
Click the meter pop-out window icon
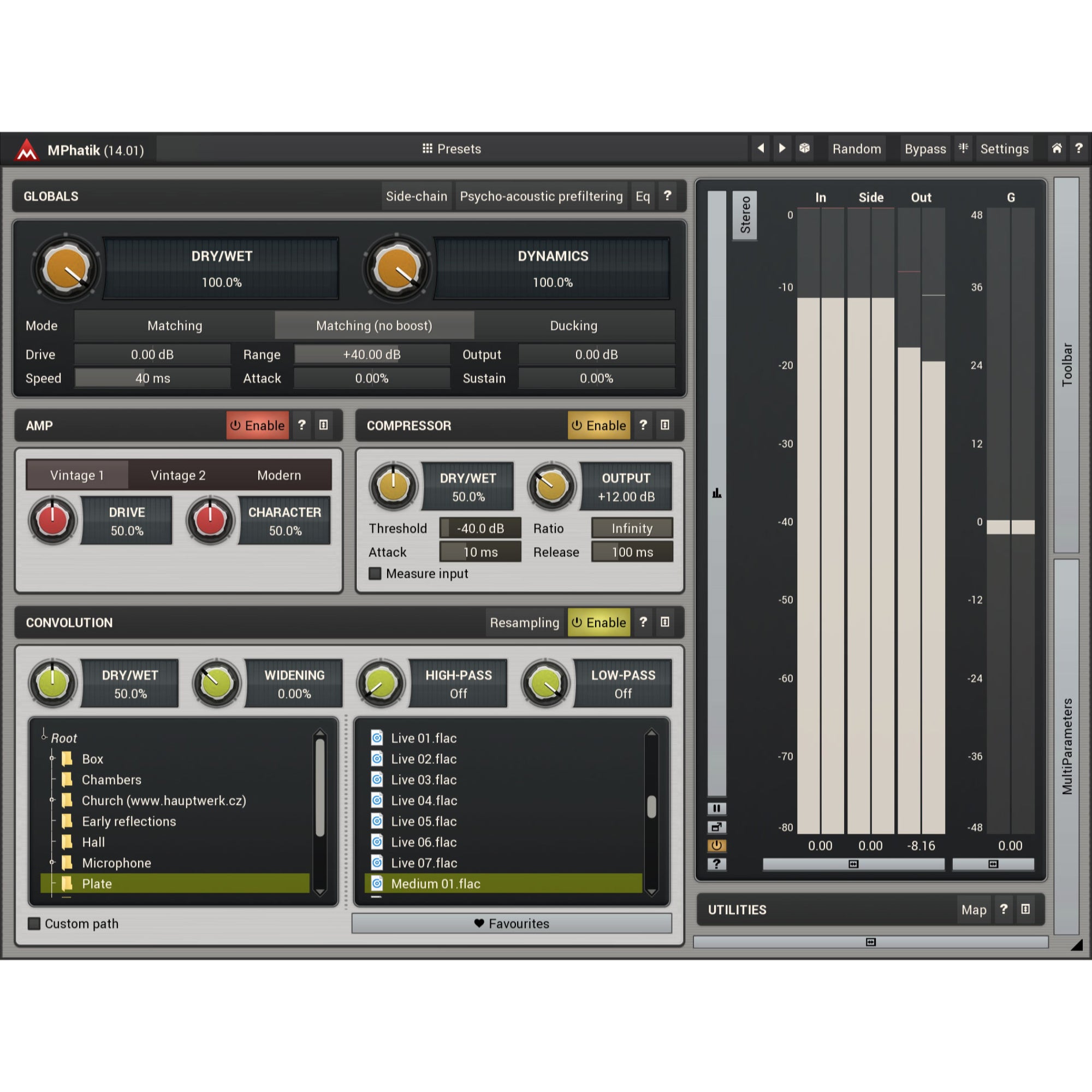[717, 827]
